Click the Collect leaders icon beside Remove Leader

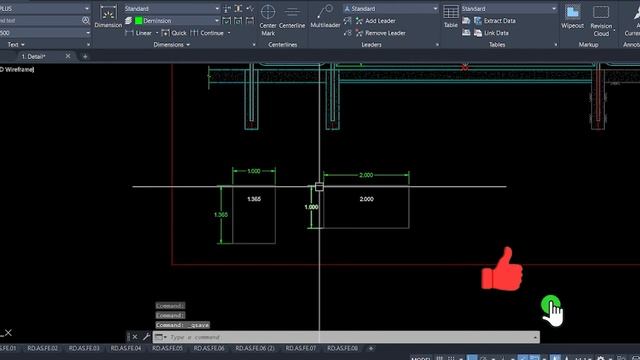click(x=347, y=33)
